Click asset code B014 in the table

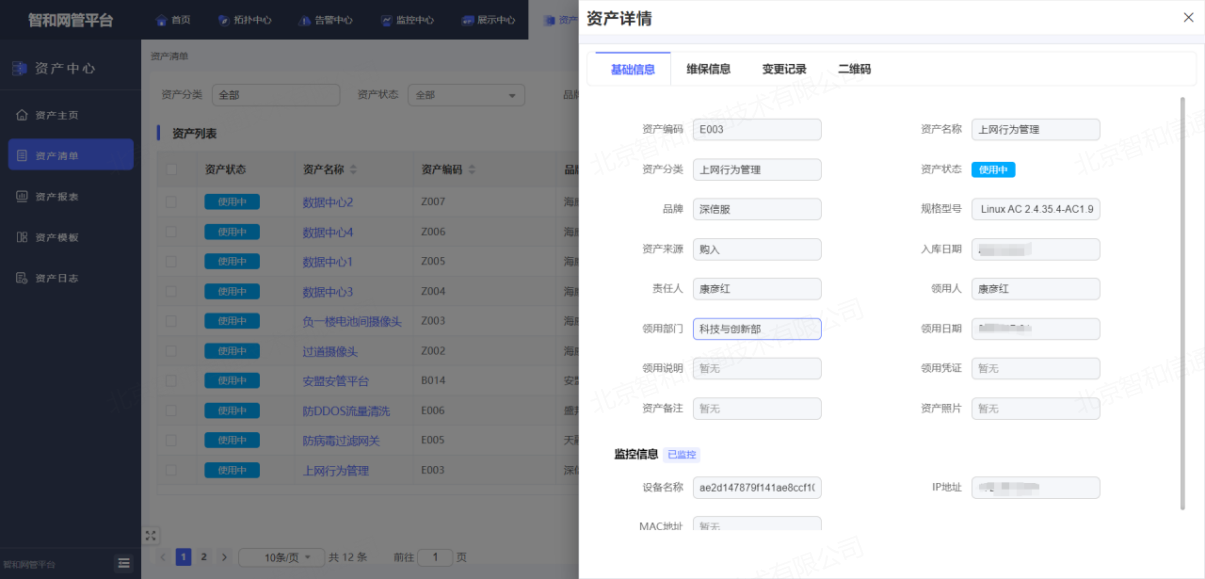pyautogui.click(x=433, y=381)
